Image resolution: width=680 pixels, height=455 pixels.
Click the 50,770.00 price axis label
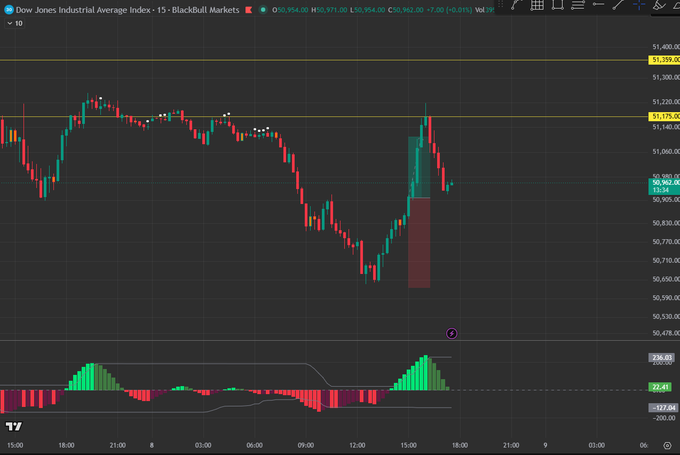coord(666,242)
